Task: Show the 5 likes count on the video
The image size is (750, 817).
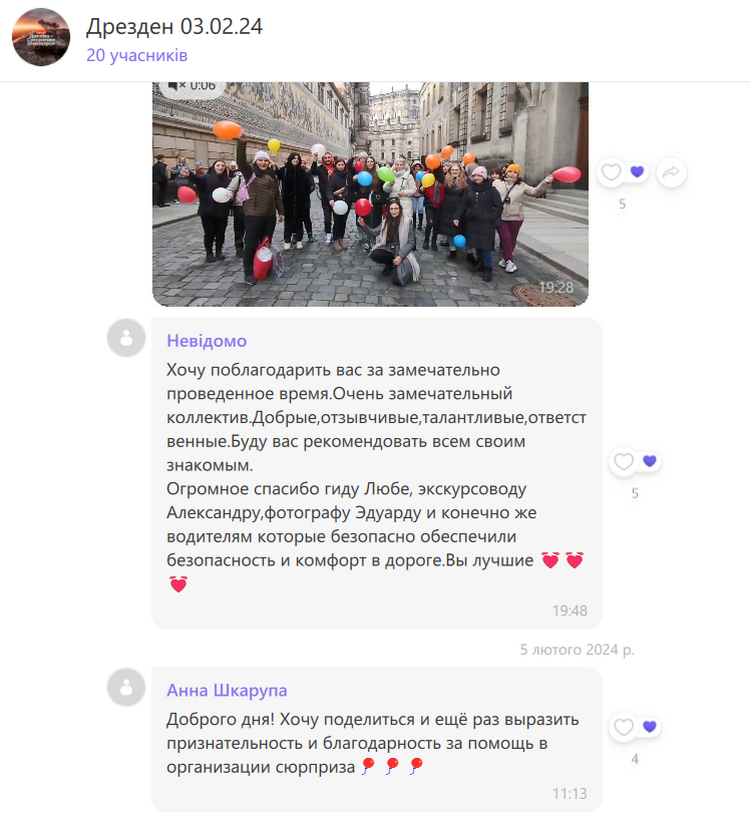Action: tap(622, 204)
